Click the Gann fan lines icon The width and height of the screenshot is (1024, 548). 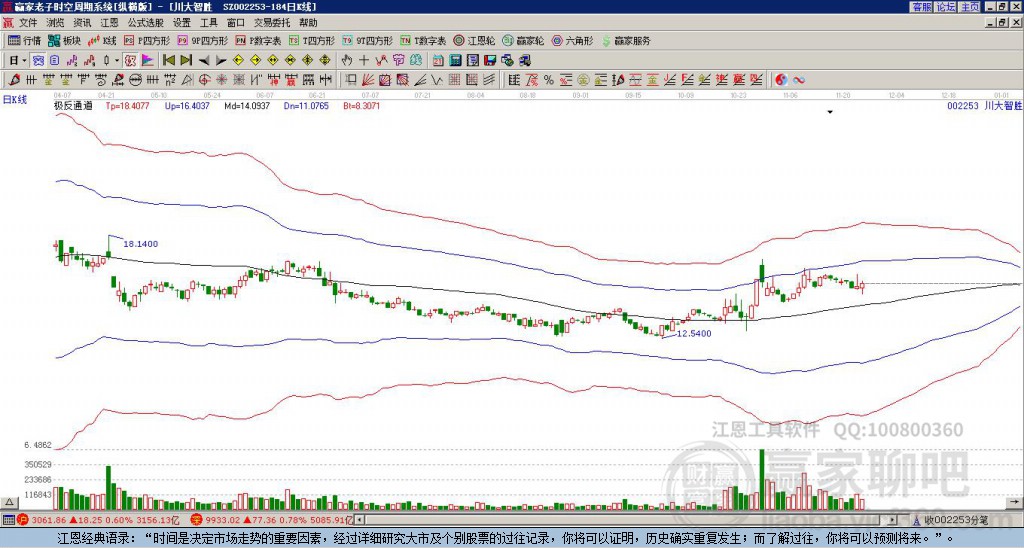368,80
